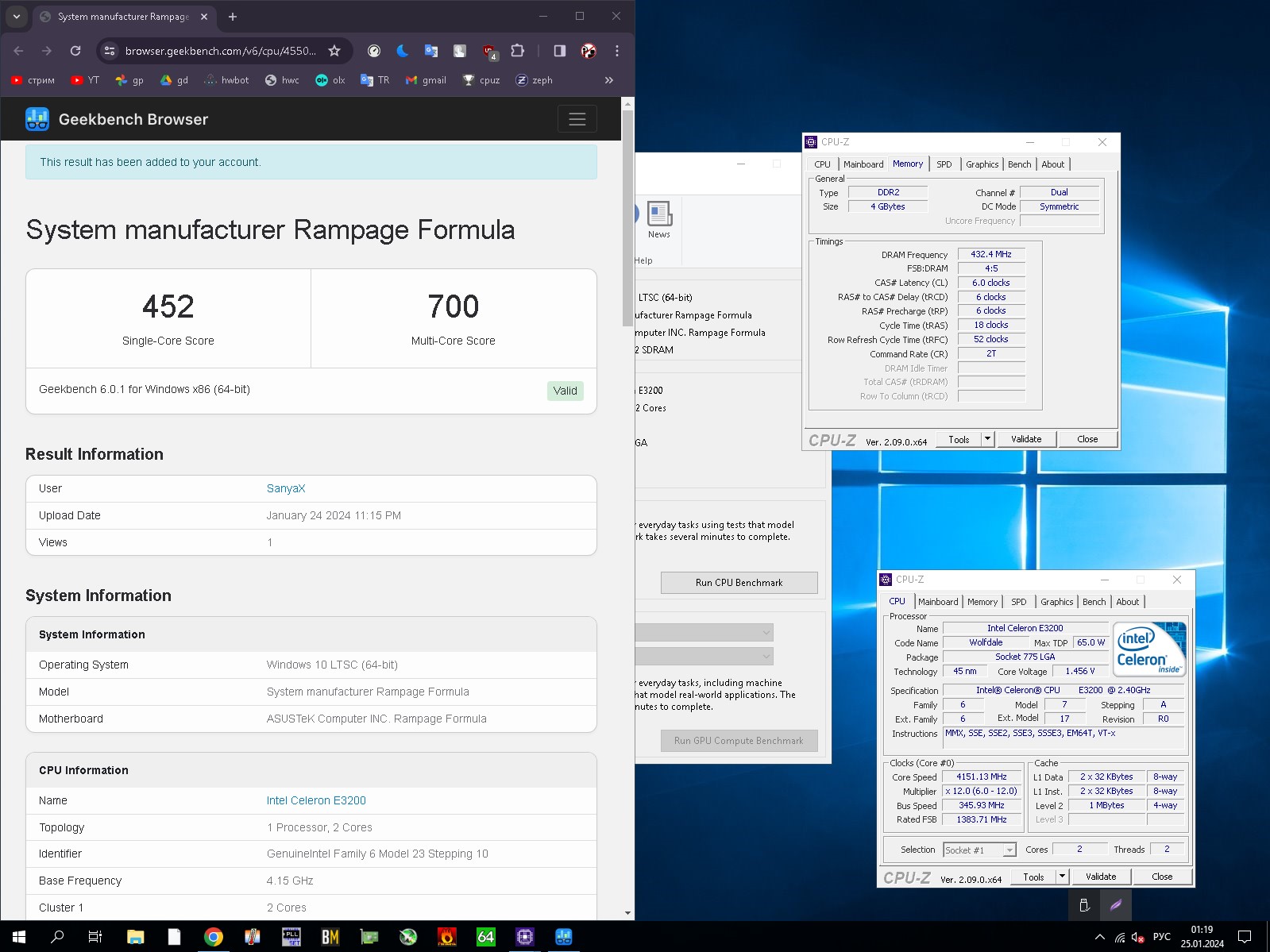
Task: Open the Geekbench Browser hamburger menu
Action: coord(577,119)
